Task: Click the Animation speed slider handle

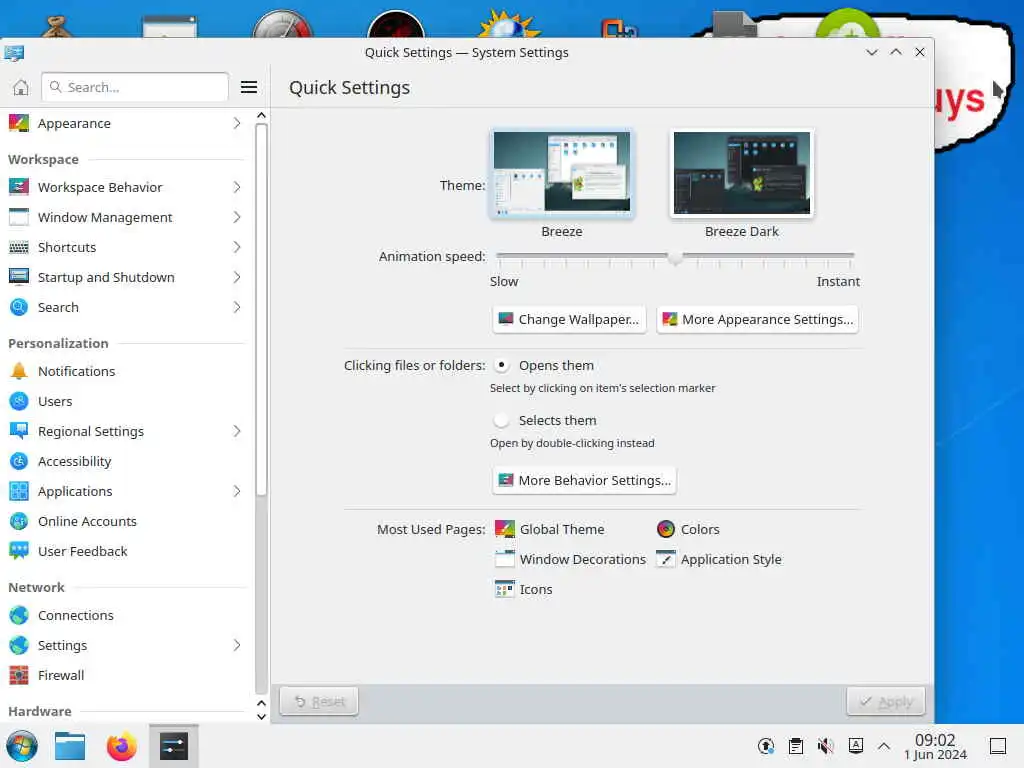Action: pyautogui.click(x=675, y=257)
